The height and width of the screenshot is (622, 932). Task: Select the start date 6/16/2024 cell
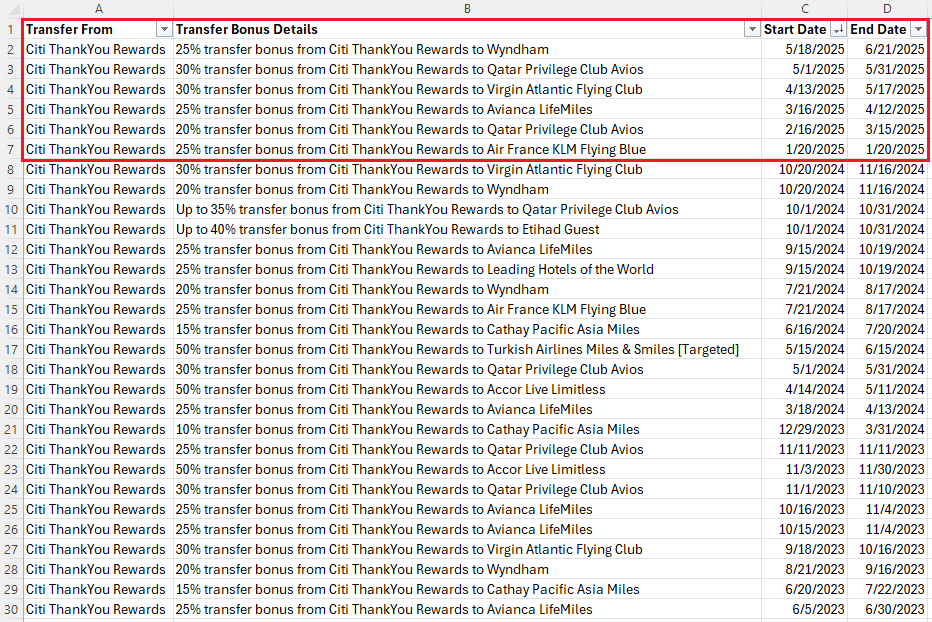(805, 329)
